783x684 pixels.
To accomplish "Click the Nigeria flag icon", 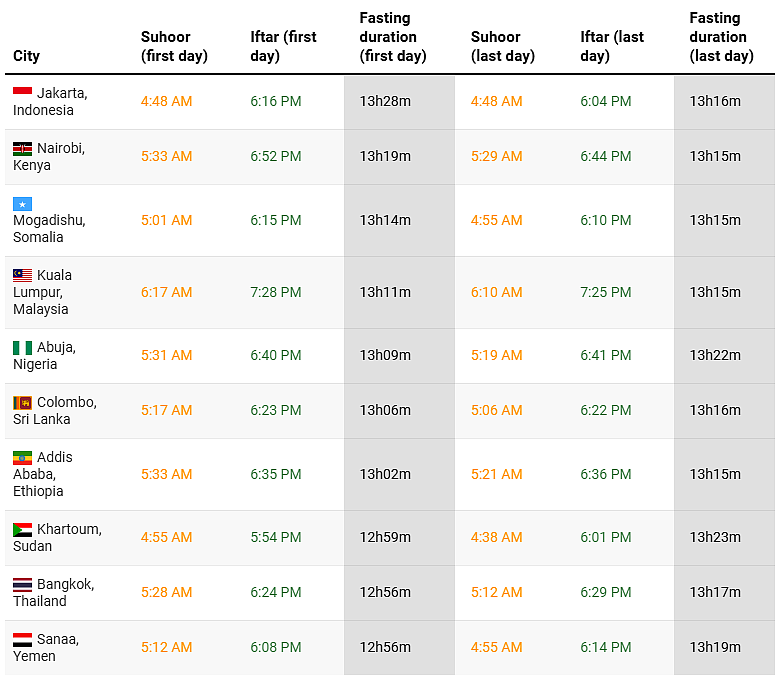I will point(22,347).
